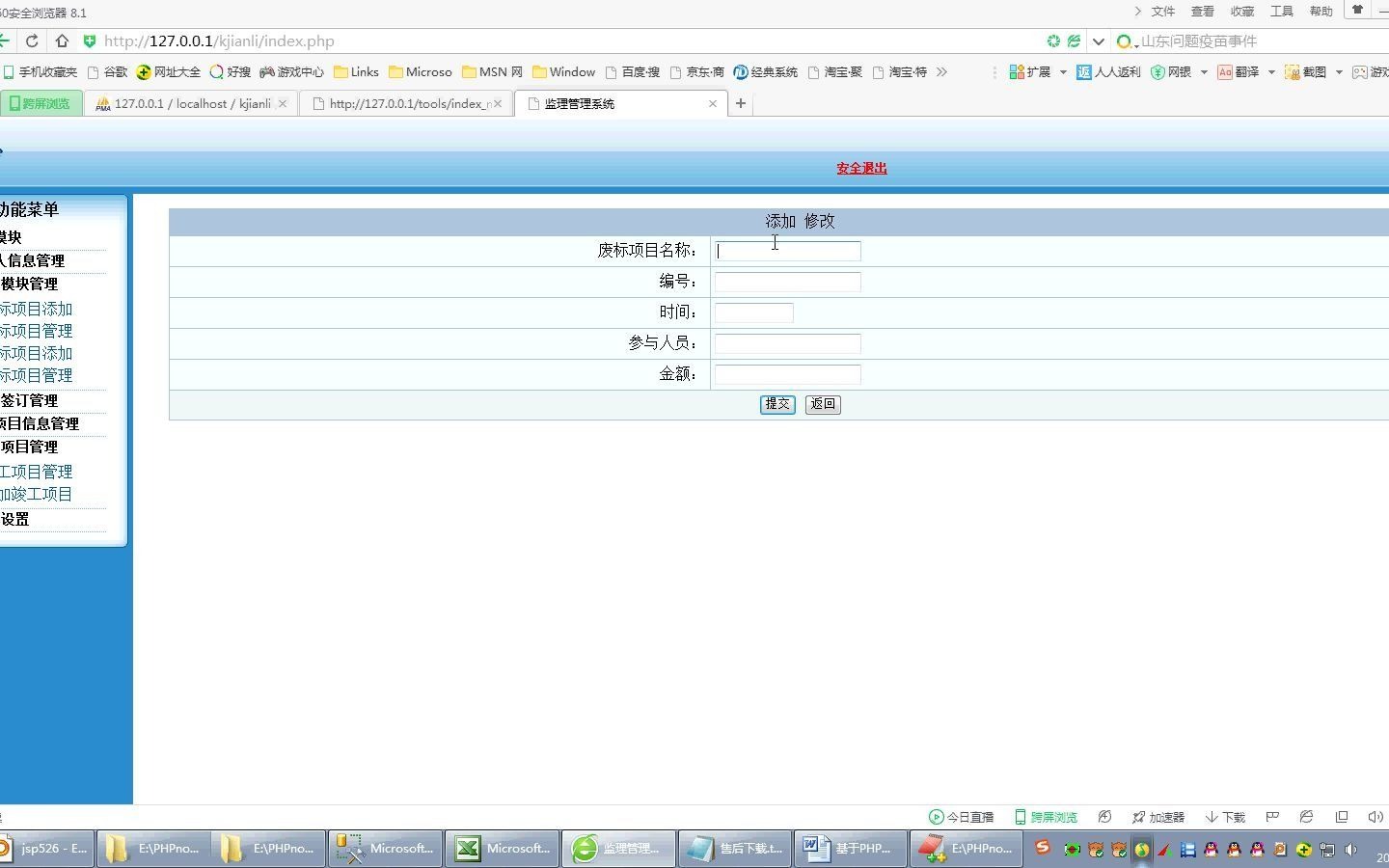Click the 人人返利 extension
The width and height of the screenshot is (1389, 868).
pyautogui.click(x=1108, y=72)
